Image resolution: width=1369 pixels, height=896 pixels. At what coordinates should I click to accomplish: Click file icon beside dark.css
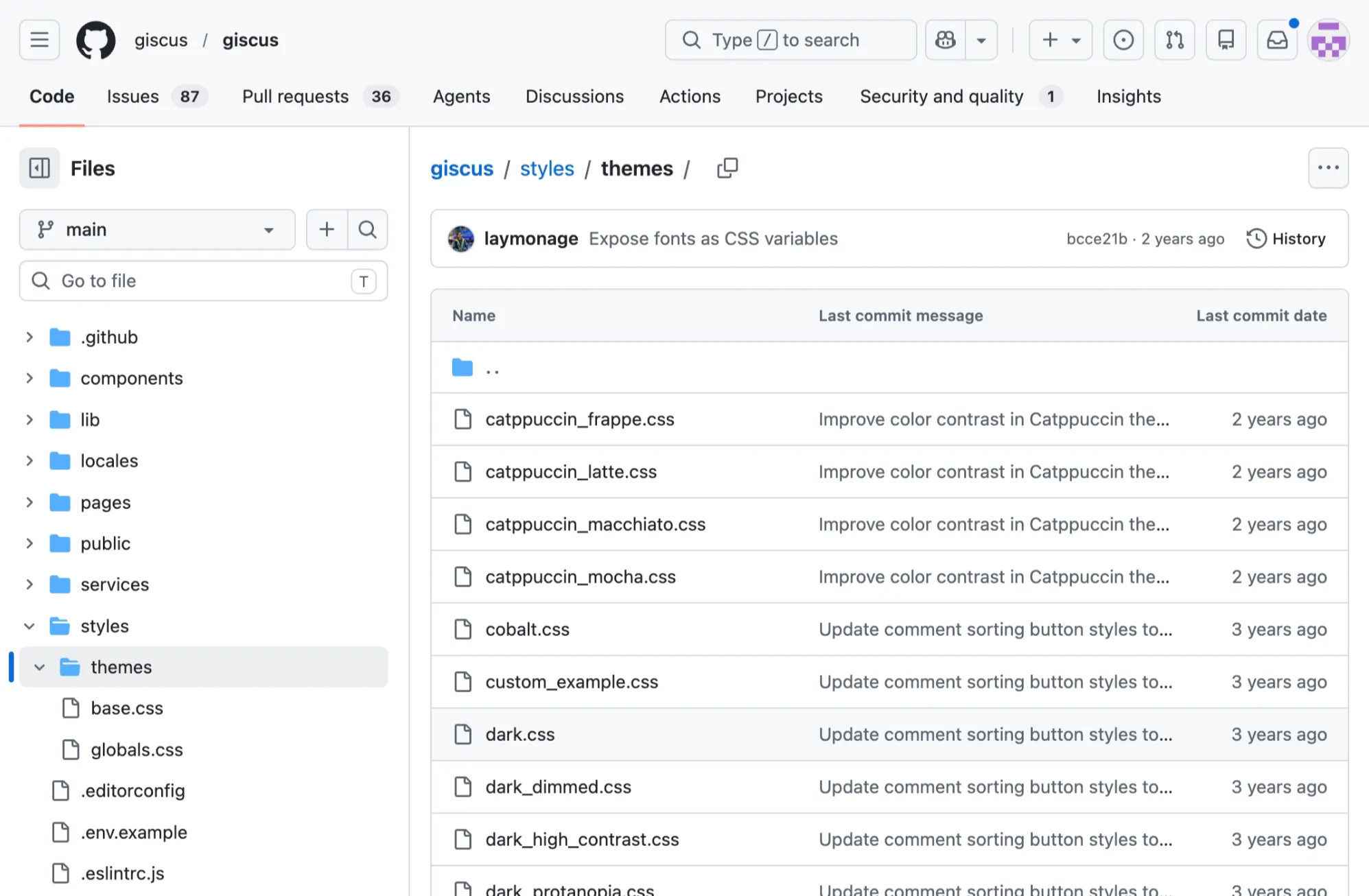(463, 734)
